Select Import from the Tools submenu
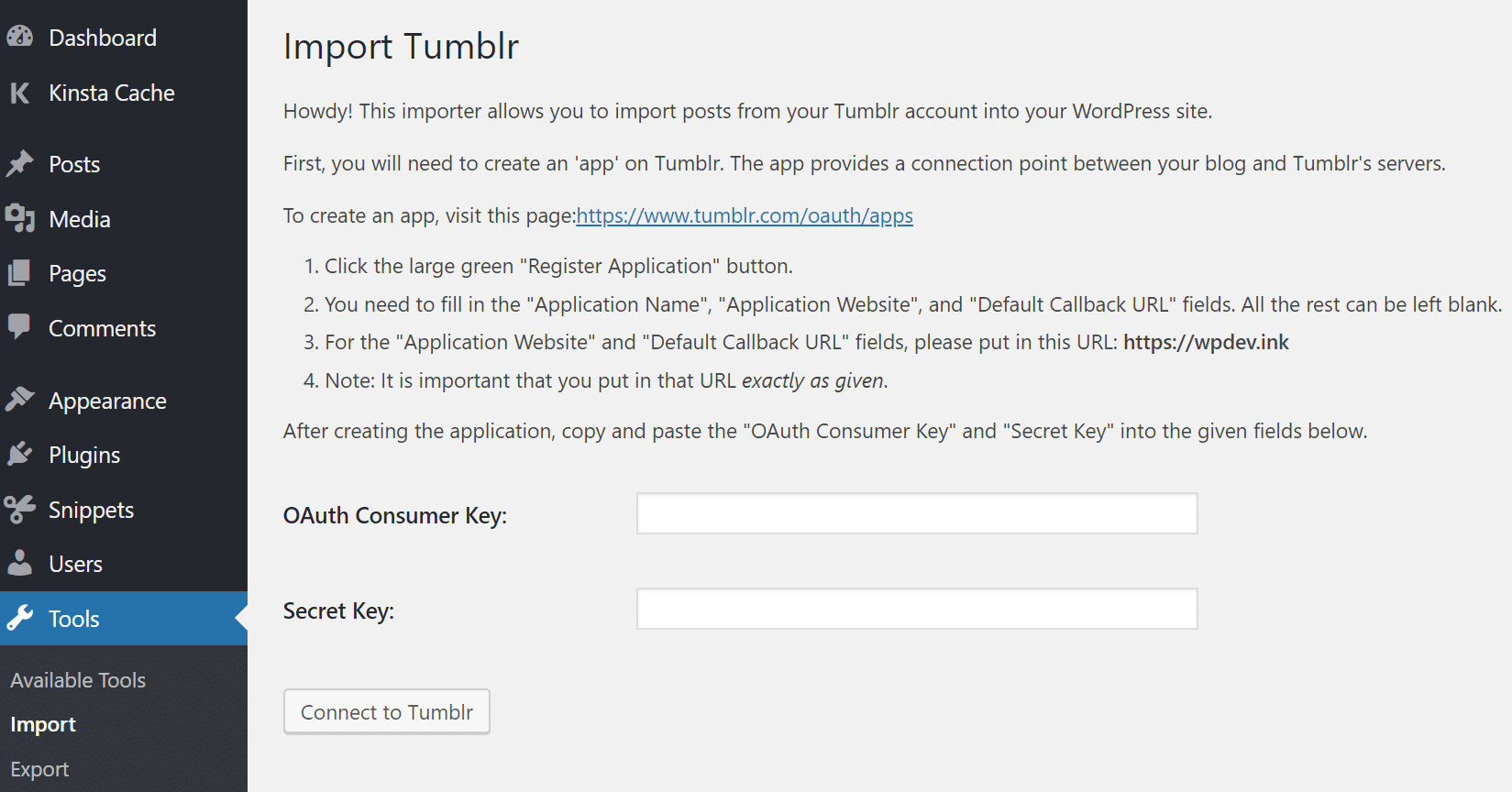The width and height of the screenshot is (1512, 792). [x=42, y=724]
